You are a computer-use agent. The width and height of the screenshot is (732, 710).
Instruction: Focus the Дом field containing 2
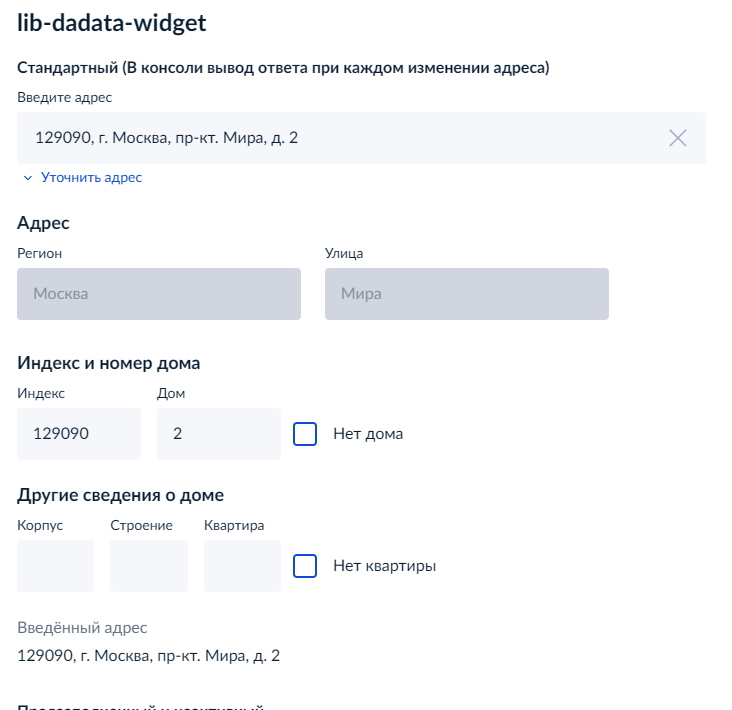219,434
